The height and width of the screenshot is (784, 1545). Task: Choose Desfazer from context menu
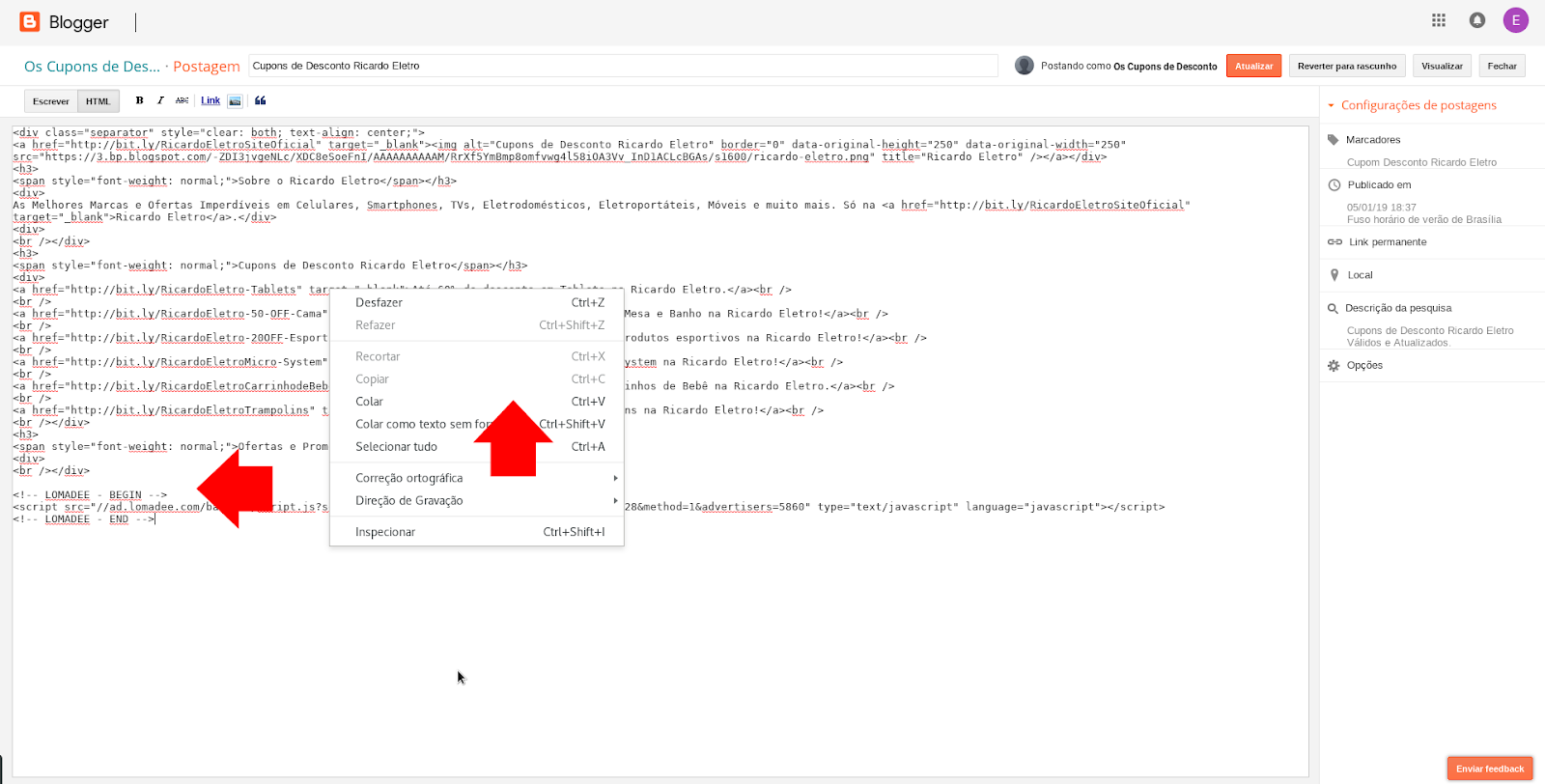pos(477,302)
